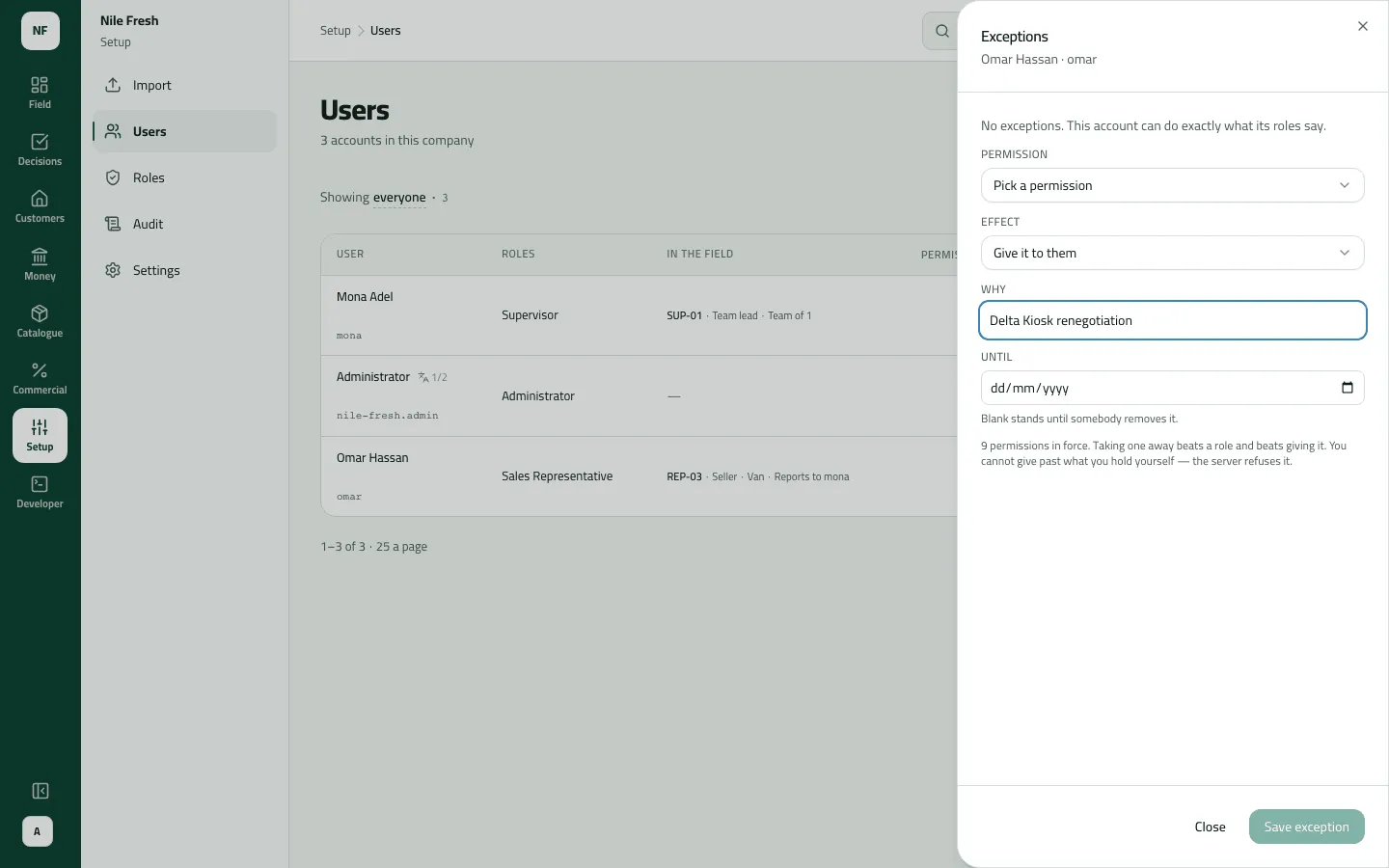
Task: Expand the Pick a permission dropdown
Action: tap(1172, 185)
